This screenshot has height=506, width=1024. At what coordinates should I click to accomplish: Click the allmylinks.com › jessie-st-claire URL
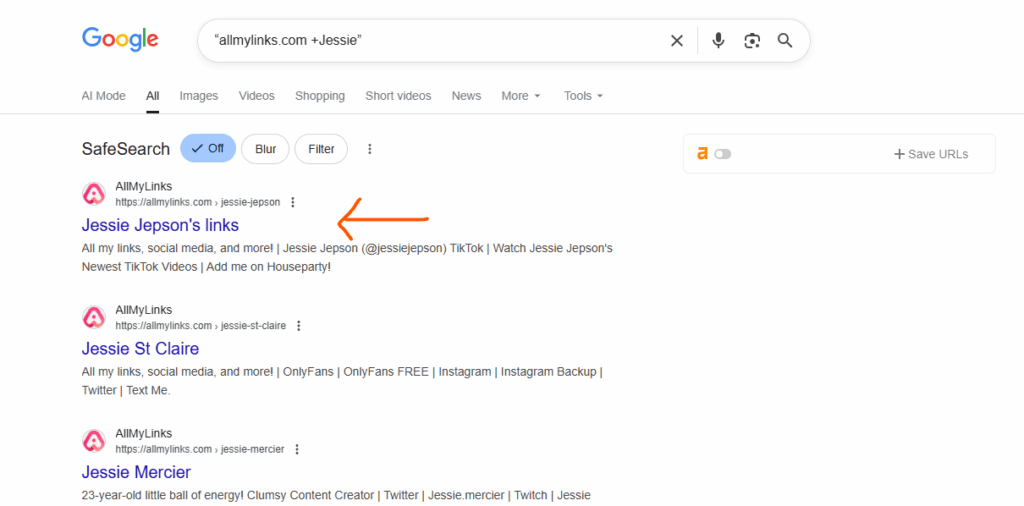(200, 326)
